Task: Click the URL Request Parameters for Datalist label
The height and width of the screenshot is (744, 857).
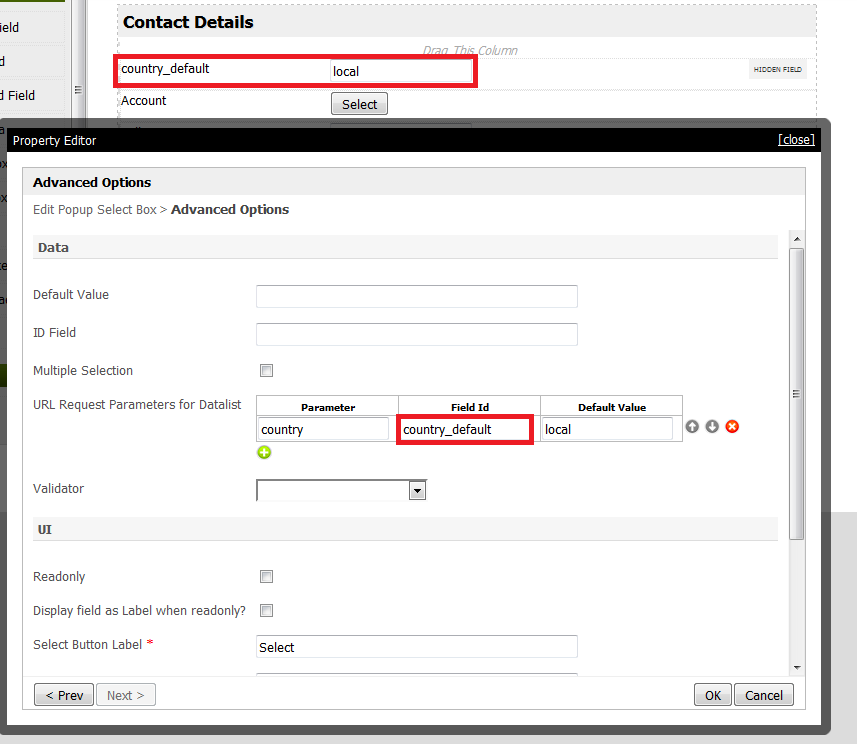Action: pyautogui.click(x=137, y=405)
